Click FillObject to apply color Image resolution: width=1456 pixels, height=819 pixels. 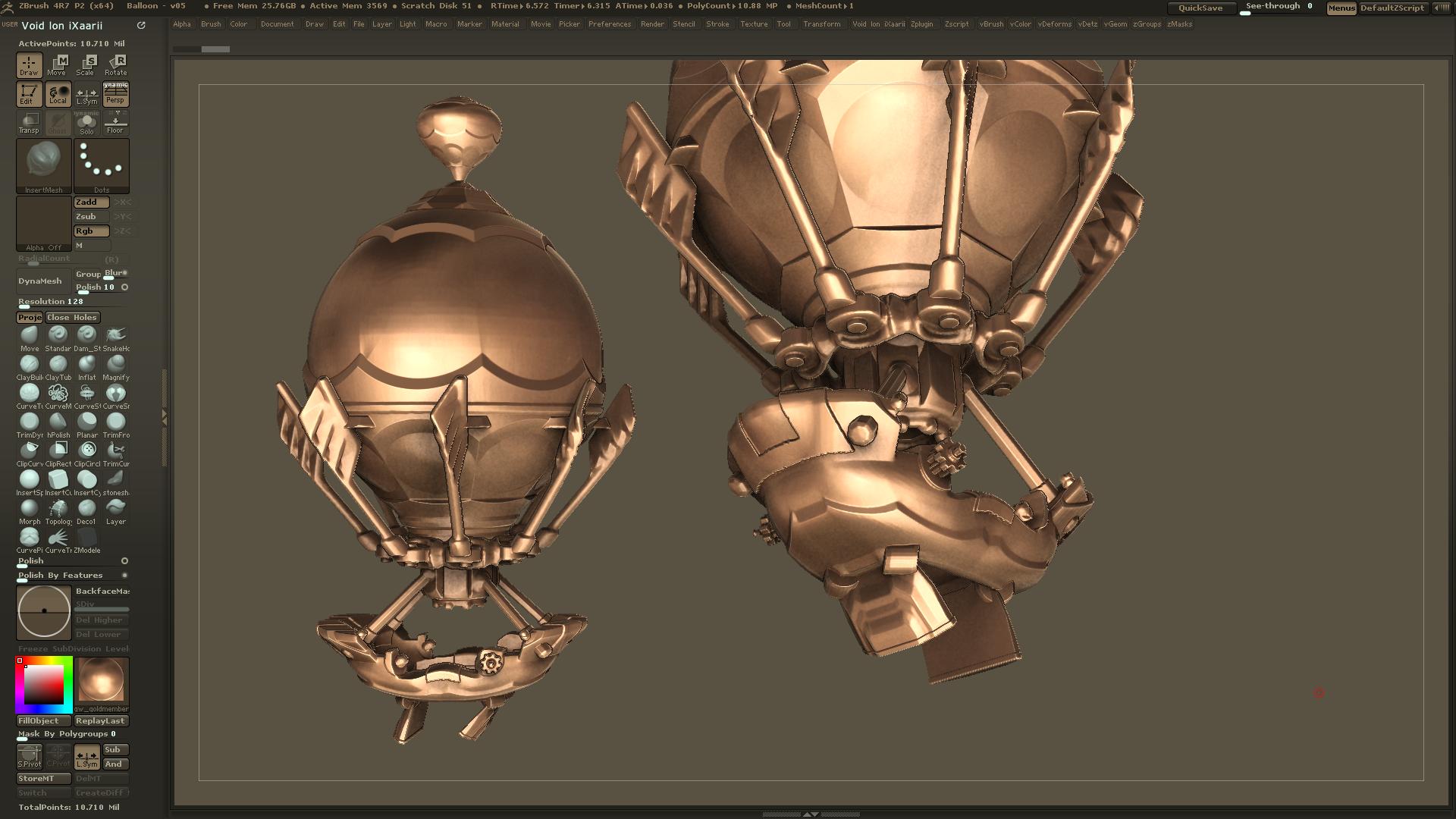coord(43,720)
